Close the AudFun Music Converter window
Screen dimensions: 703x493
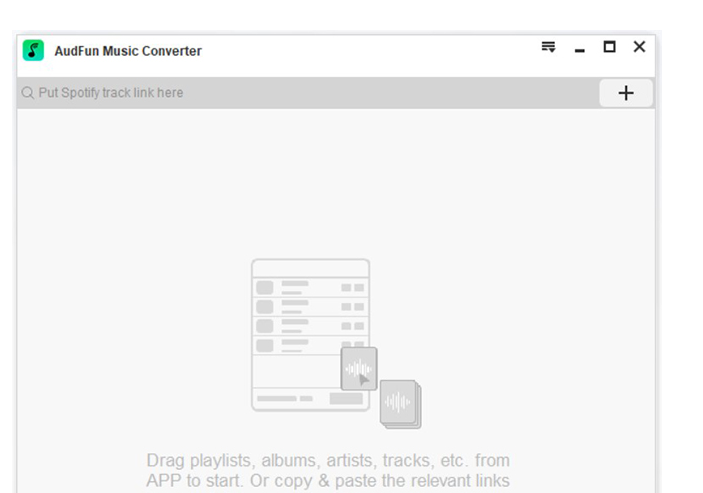click(639, 47)
